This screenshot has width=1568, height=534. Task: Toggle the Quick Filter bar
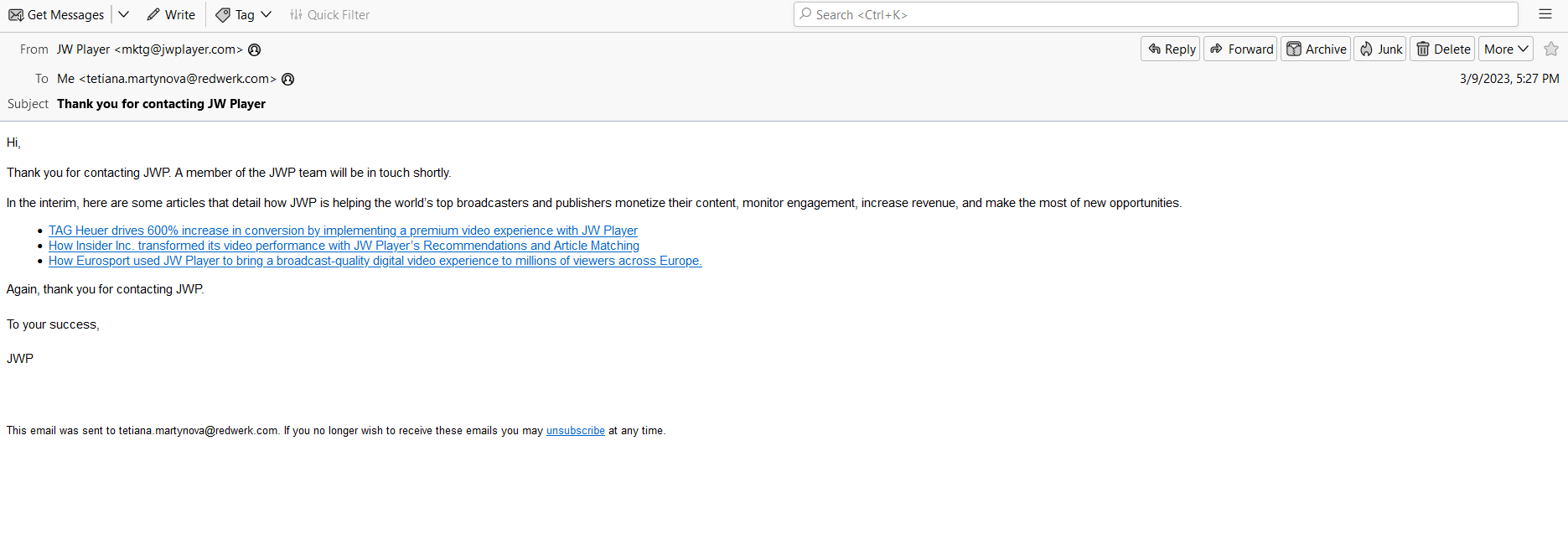(329, 14)
